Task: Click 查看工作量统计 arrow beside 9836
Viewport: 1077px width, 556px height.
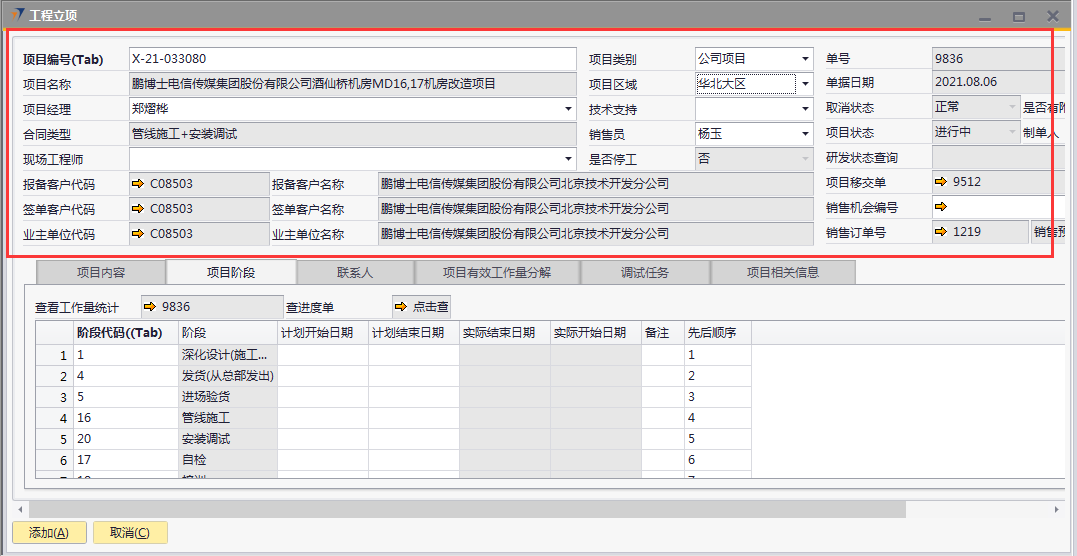Action: point(149,307)
